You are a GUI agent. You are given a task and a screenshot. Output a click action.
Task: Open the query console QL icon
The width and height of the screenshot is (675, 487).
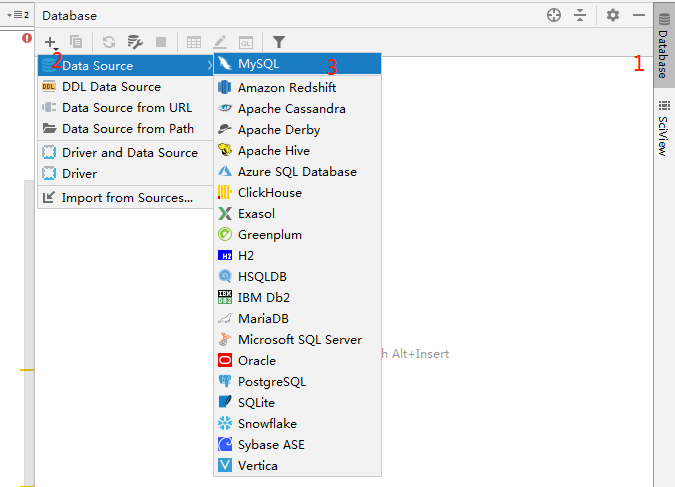pos(246,42)
